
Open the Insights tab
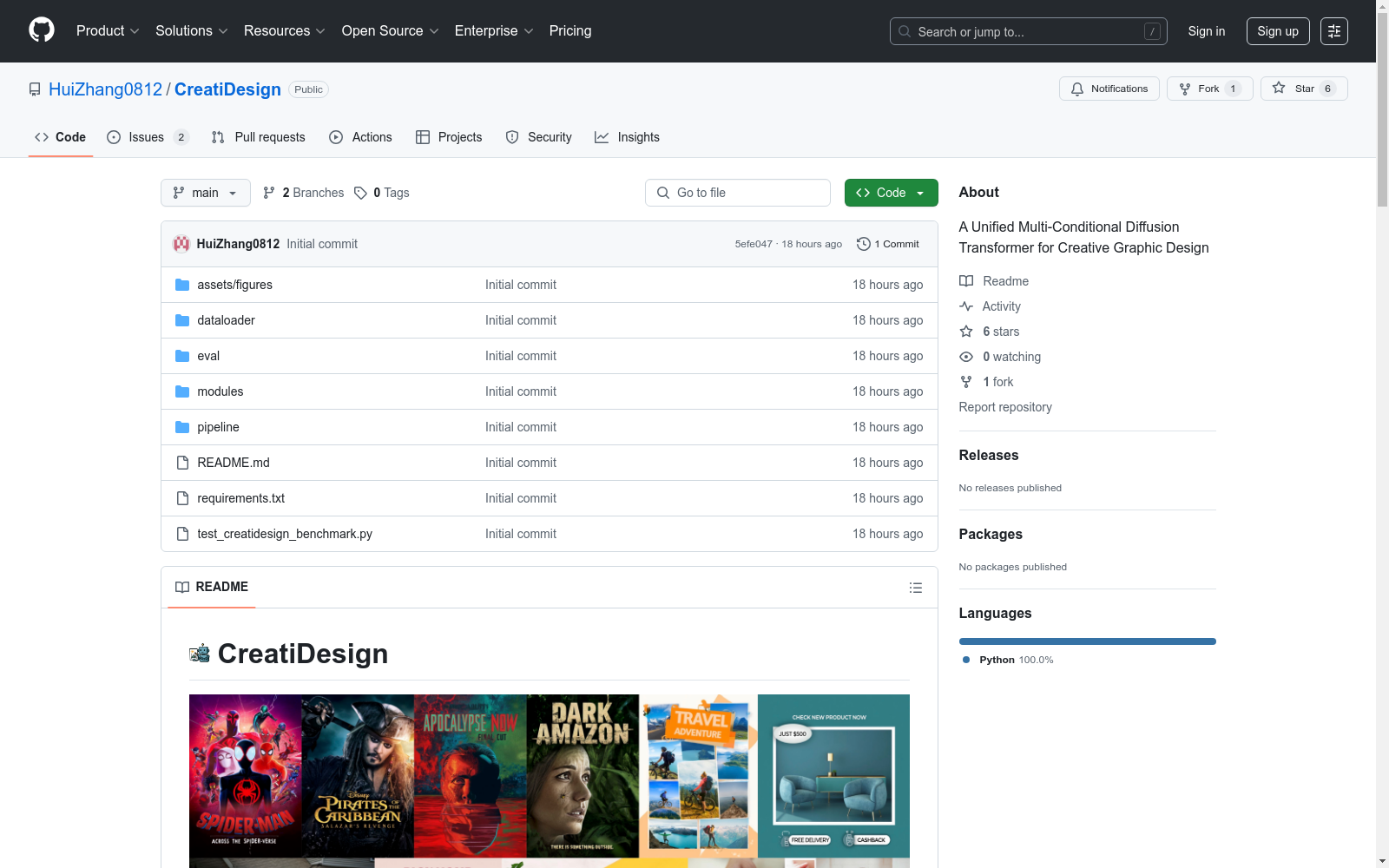[x=627, y=137]
